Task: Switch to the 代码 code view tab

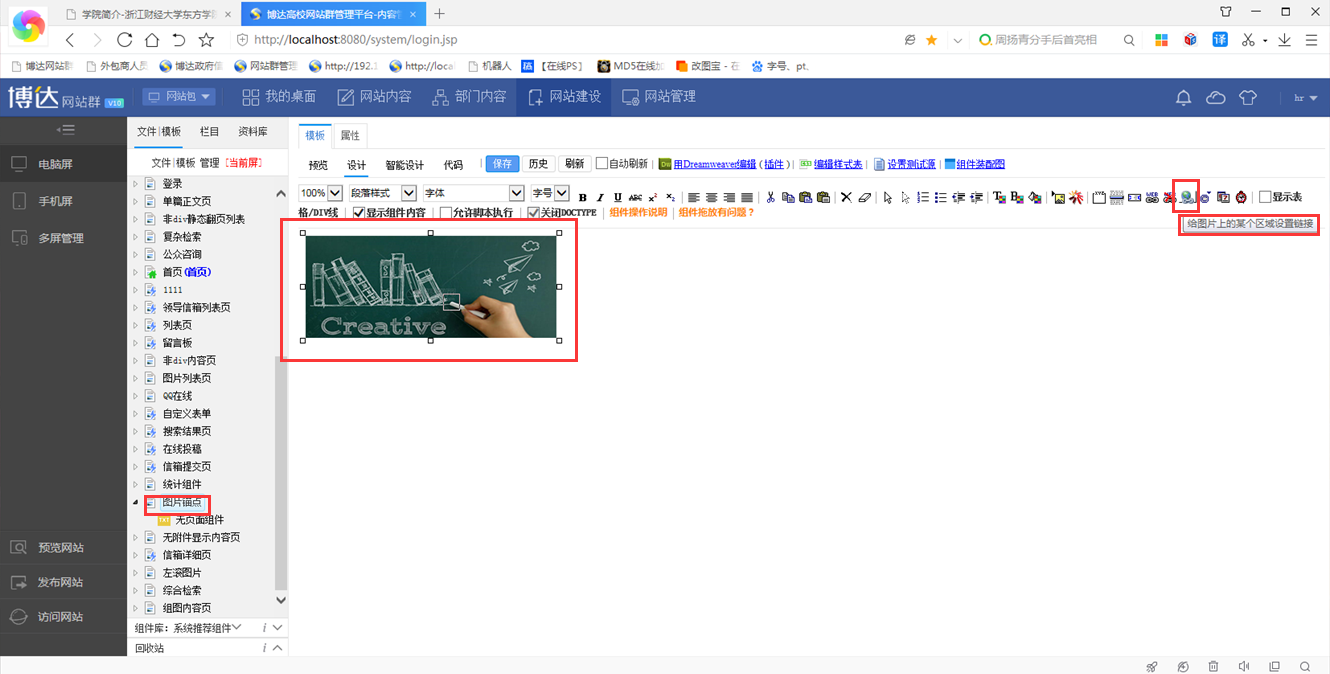Action: (x=453, y=165)
